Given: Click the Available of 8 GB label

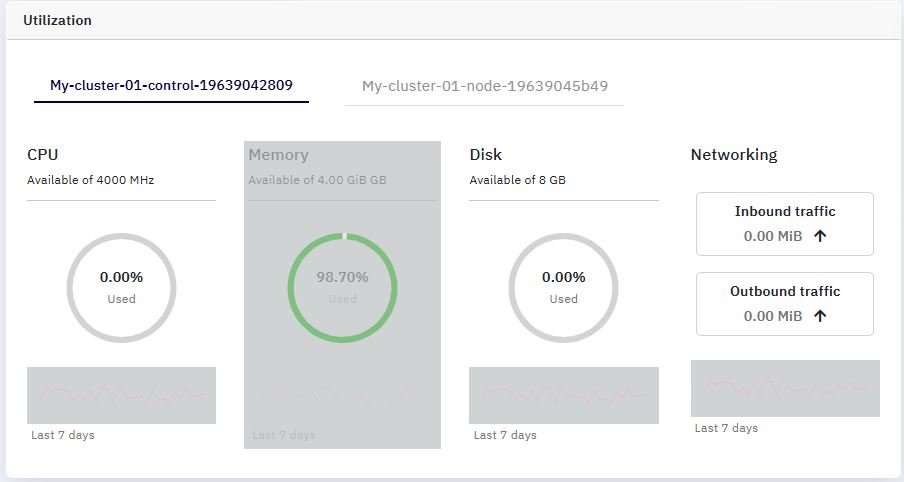Looking at the screenshot, I should tap(518, 180).
